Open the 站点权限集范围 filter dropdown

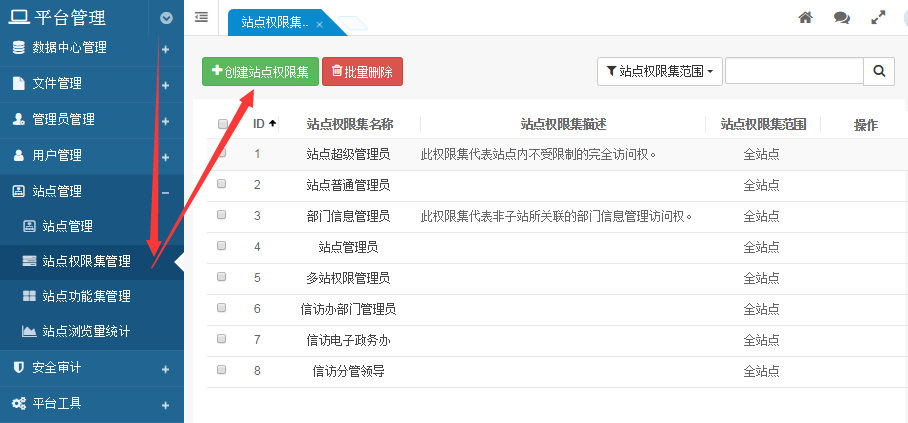[659, 71]
